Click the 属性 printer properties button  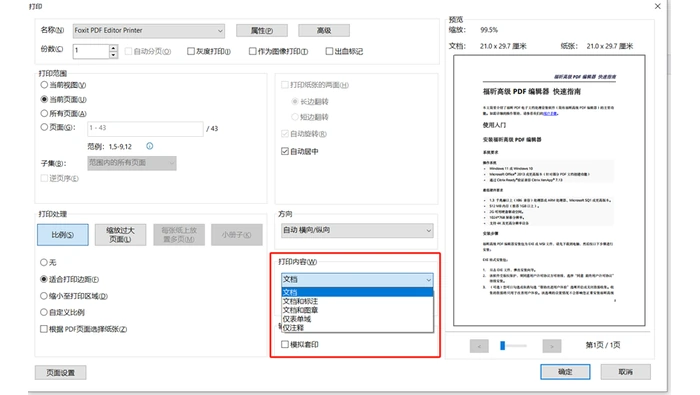(x=262, y=30)
